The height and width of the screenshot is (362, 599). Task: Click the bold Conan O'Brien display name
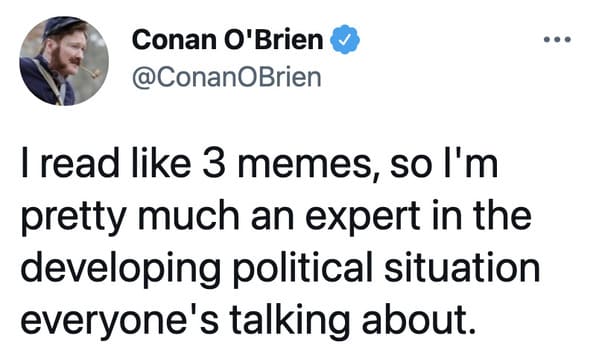(227, 40)
